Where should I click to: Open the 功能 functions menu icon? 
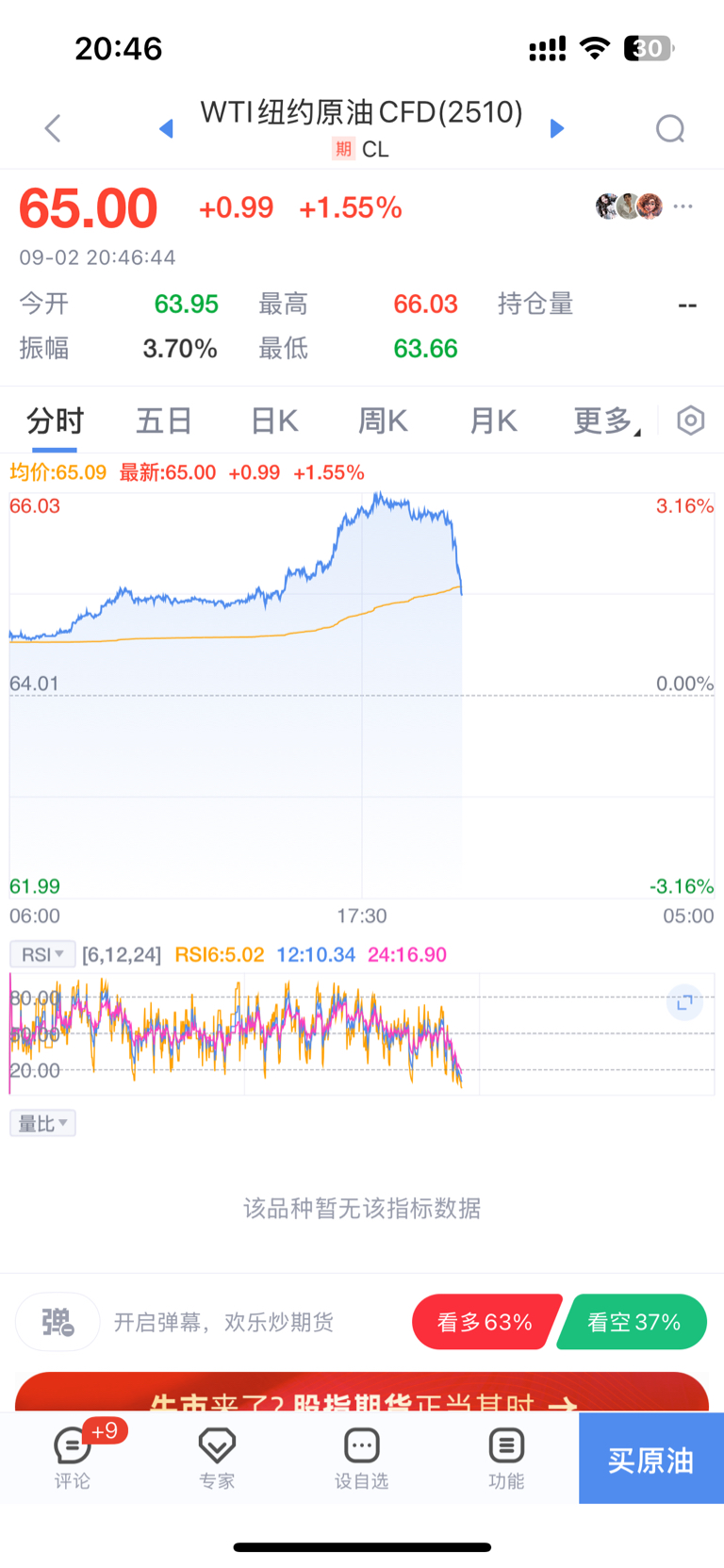coord(506,1457)
